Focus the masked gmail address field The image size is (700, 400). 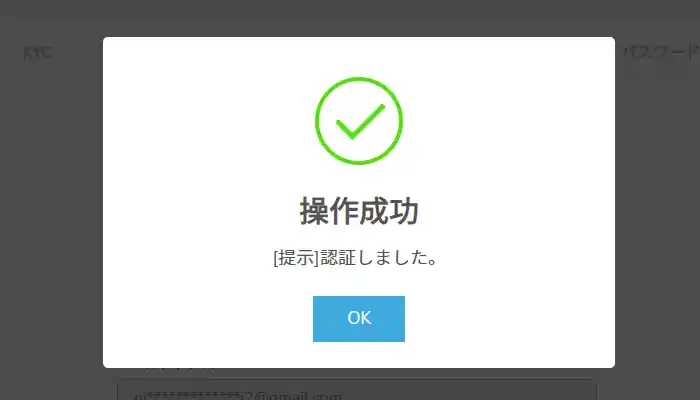coord(357,390)
